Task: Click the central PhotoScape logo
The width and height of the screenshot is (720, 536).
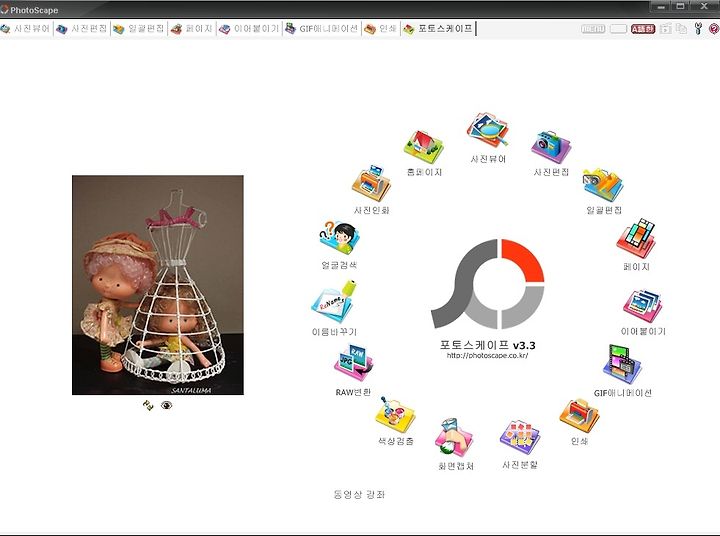Action: tap(488, 283)
